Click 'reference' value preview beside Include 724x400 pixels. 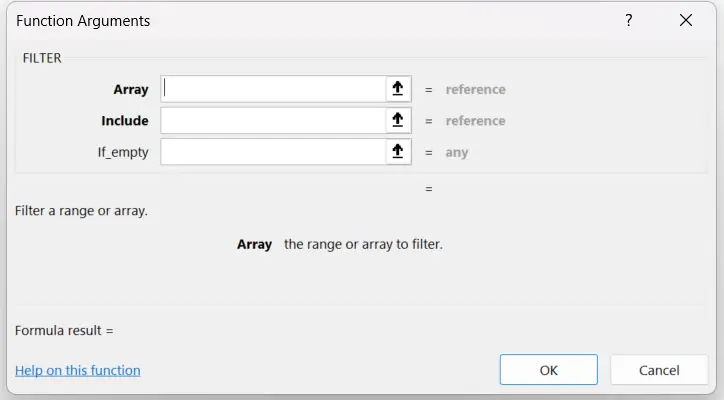tap(476, 121)
